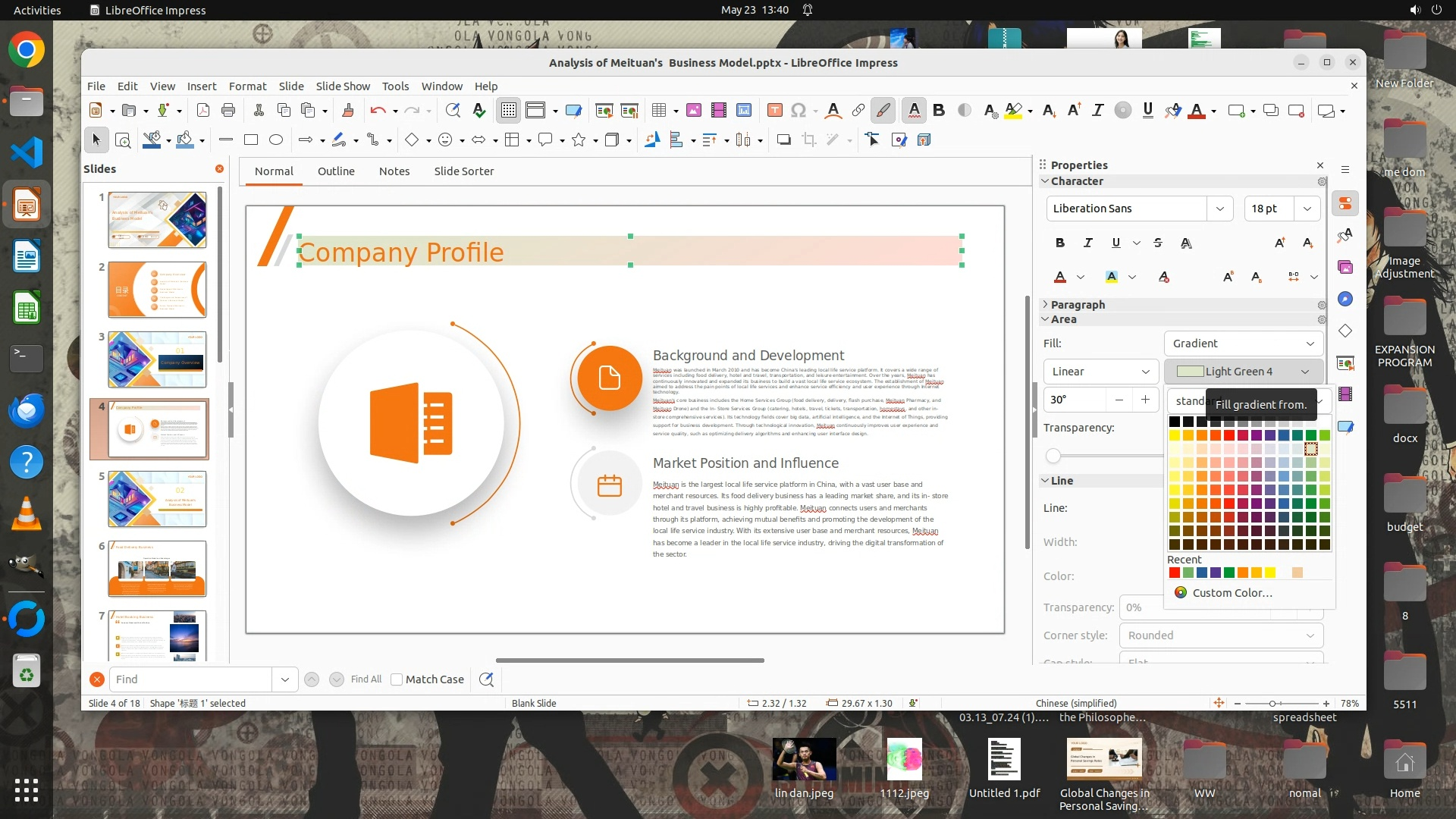Click the Print toolbar icon
Image resolution: width=1456 pixels, height=819 pixels.
point(228,111)
